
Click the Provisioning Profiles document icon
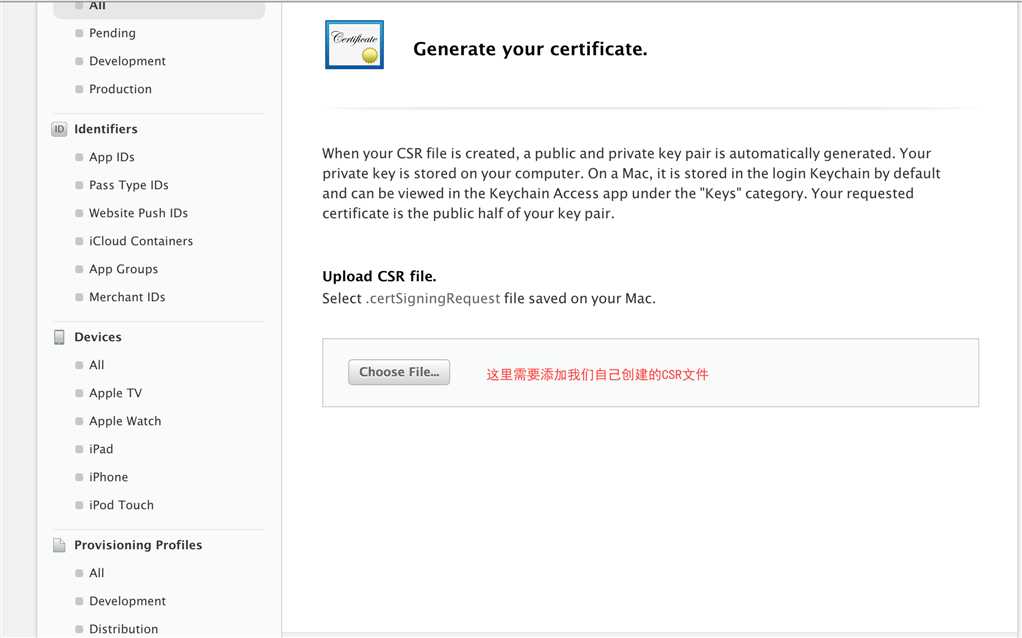click(x=59, y=545)
